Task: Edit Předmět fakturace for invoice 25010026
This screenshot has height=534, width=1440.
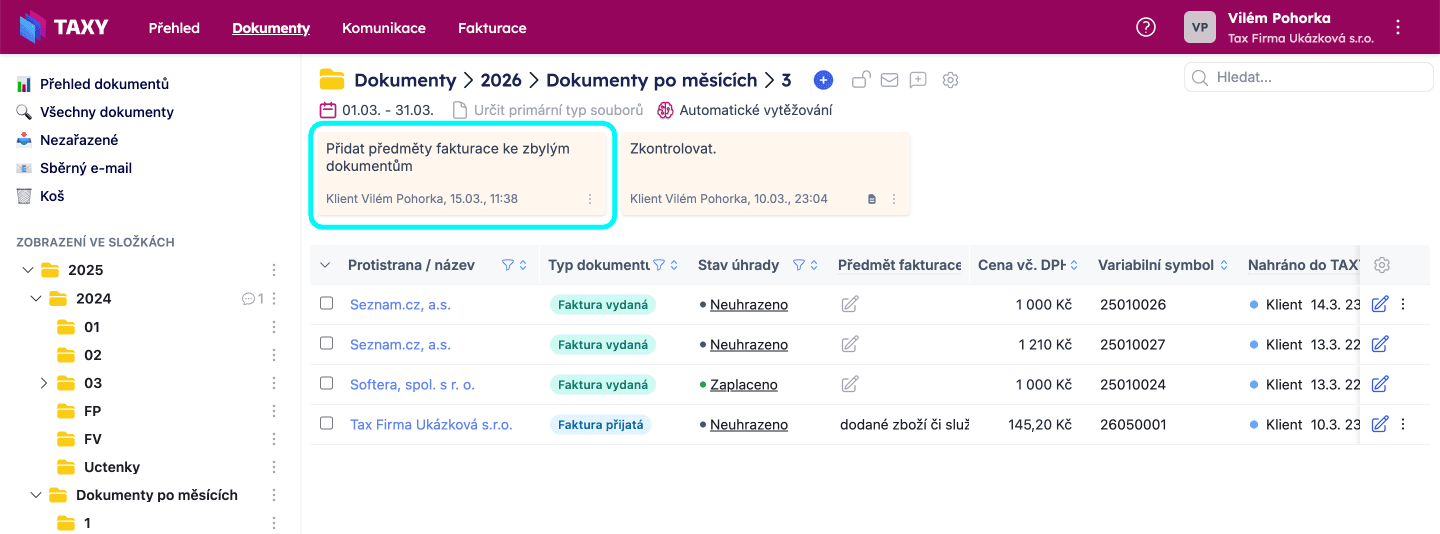Action: pyautogui.click(x=850, y=304)
